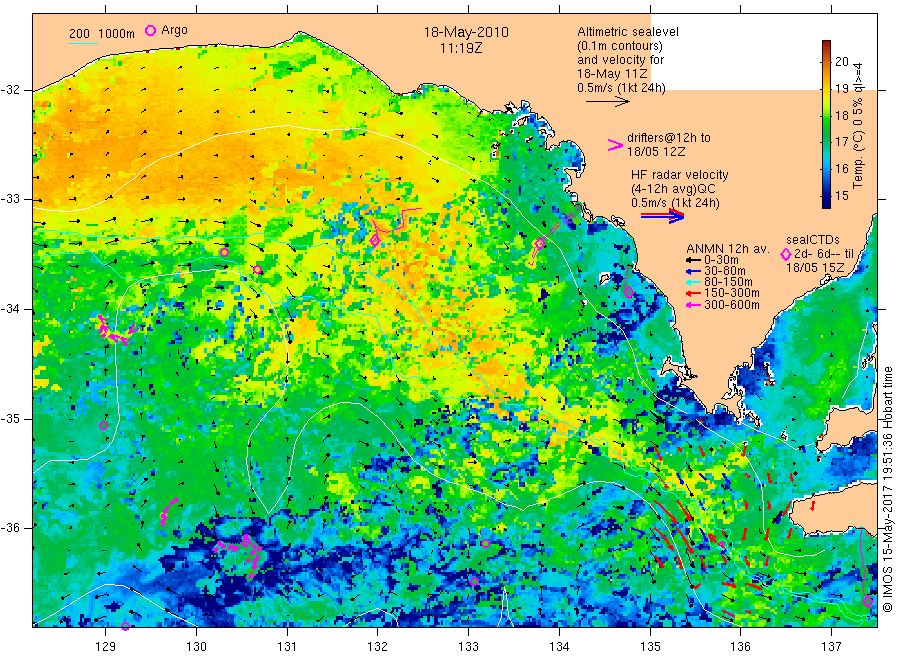The width and height of the screenshot is (900, 660).
Task: Click the latitude axis label '-32'
Action: pyautogui.click(x=10, y=90)
